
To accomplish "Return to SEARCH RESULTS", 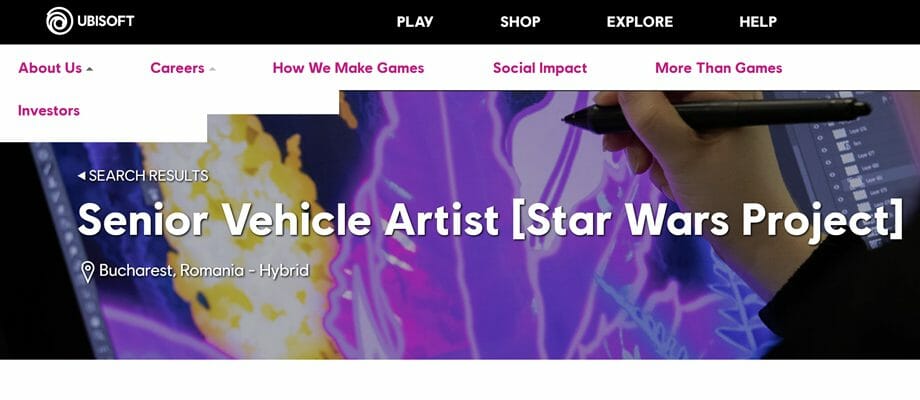I will pos(148,175).
